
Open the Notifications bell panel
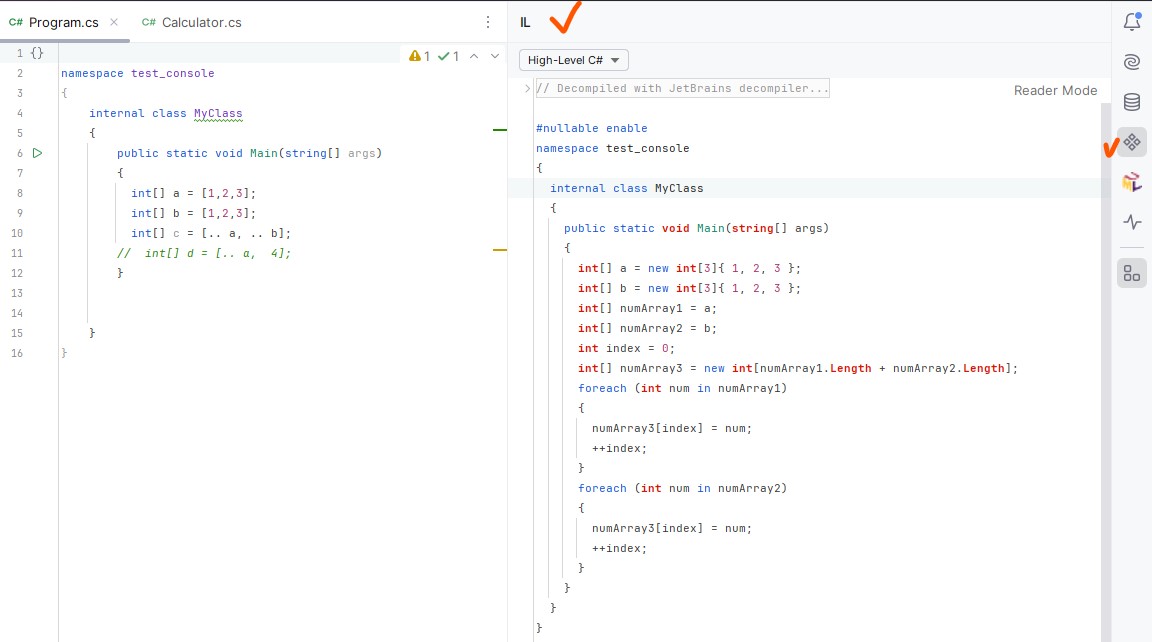1131,22
